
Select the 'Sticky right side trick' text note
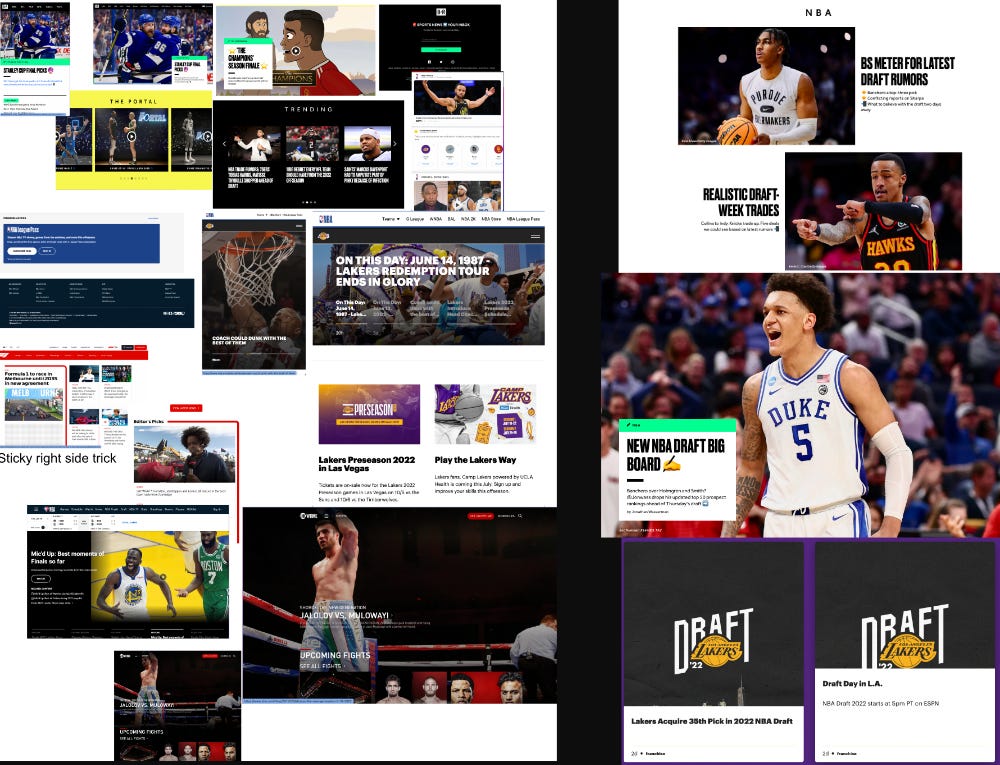[x=58, y=458]
